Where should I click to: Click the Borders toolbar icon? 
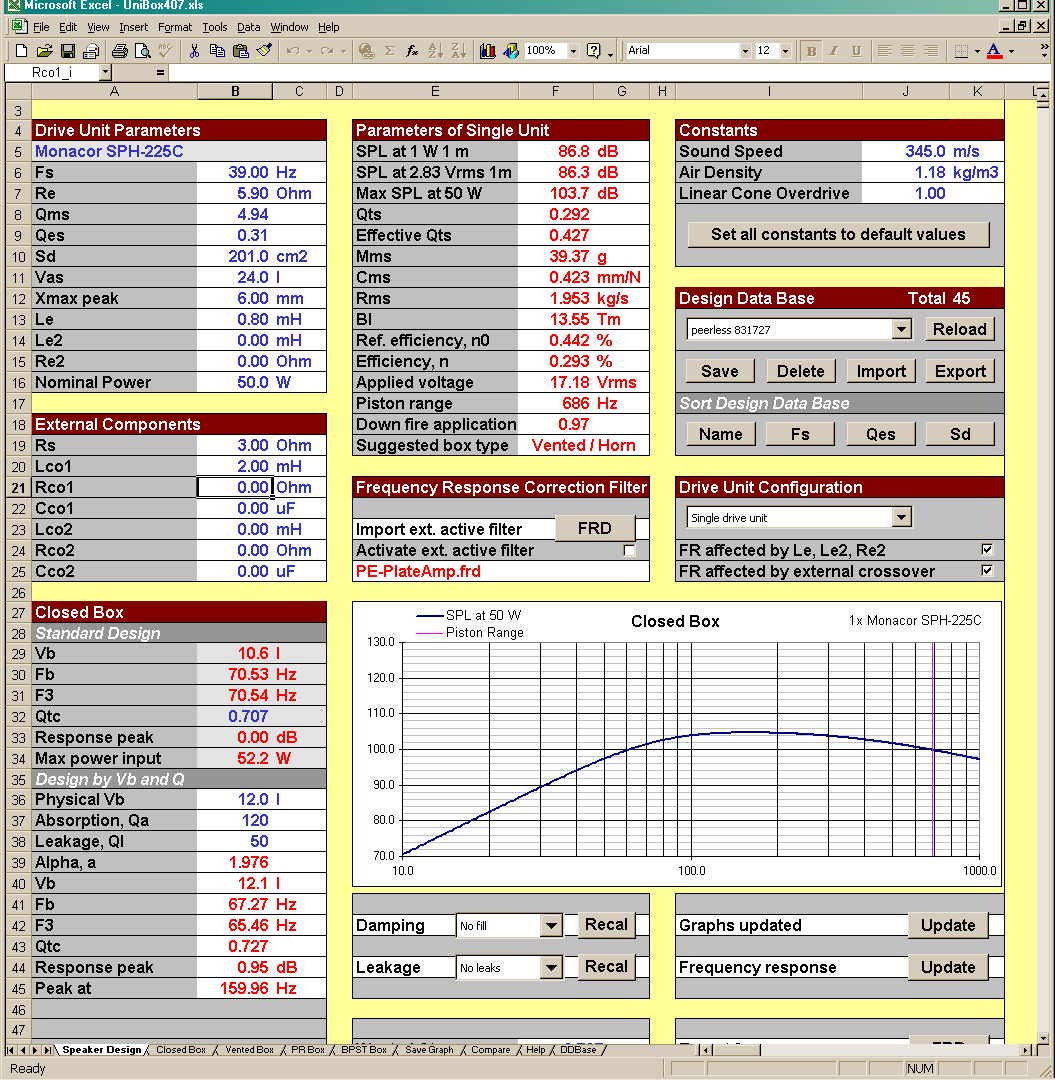[x=961, y=51]
